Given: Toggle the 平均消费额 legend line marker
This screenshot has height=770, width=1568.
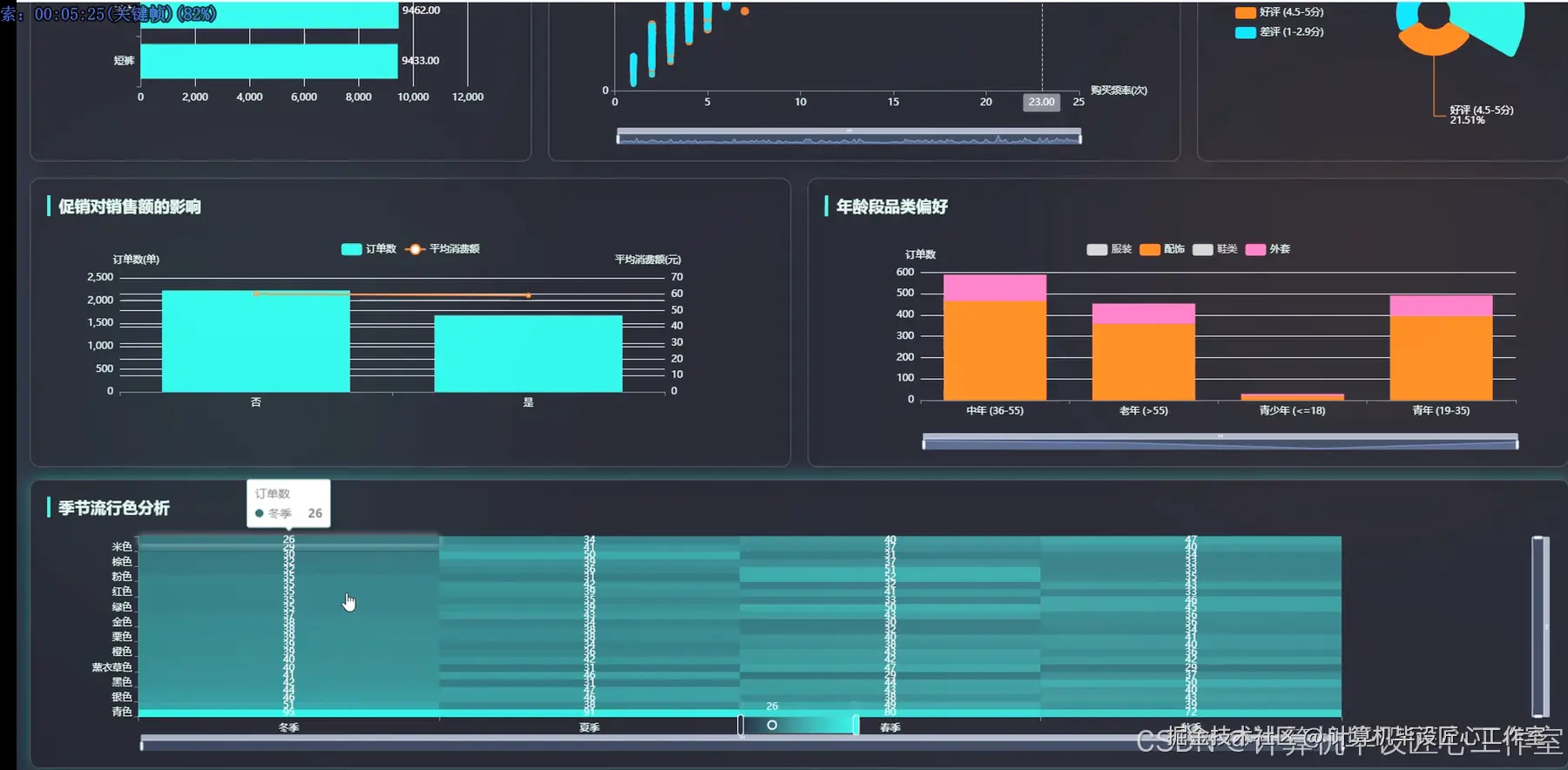Looking at the screenshot, I should click(416, 249).
